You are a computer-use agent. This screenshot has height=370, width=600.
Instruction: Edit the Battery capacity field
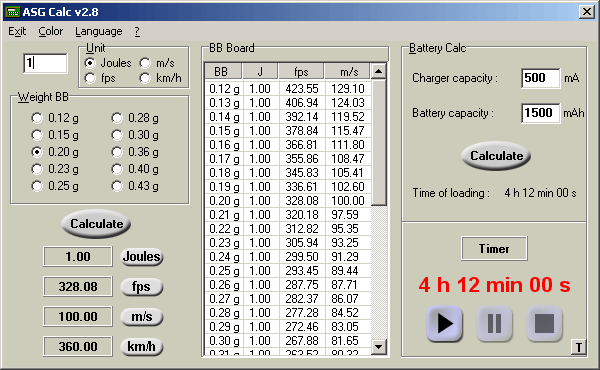(541, 113)
